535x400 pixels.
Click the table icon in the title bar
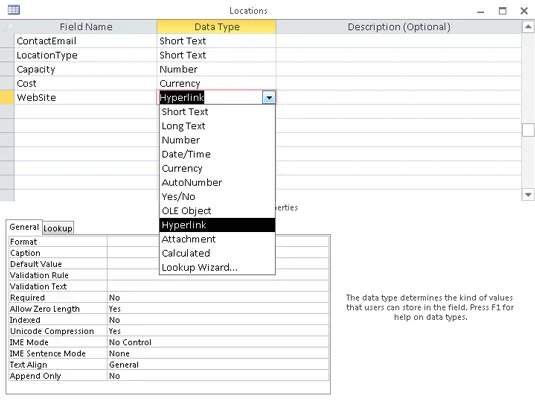pyautogui.click(x=14, y=10)
